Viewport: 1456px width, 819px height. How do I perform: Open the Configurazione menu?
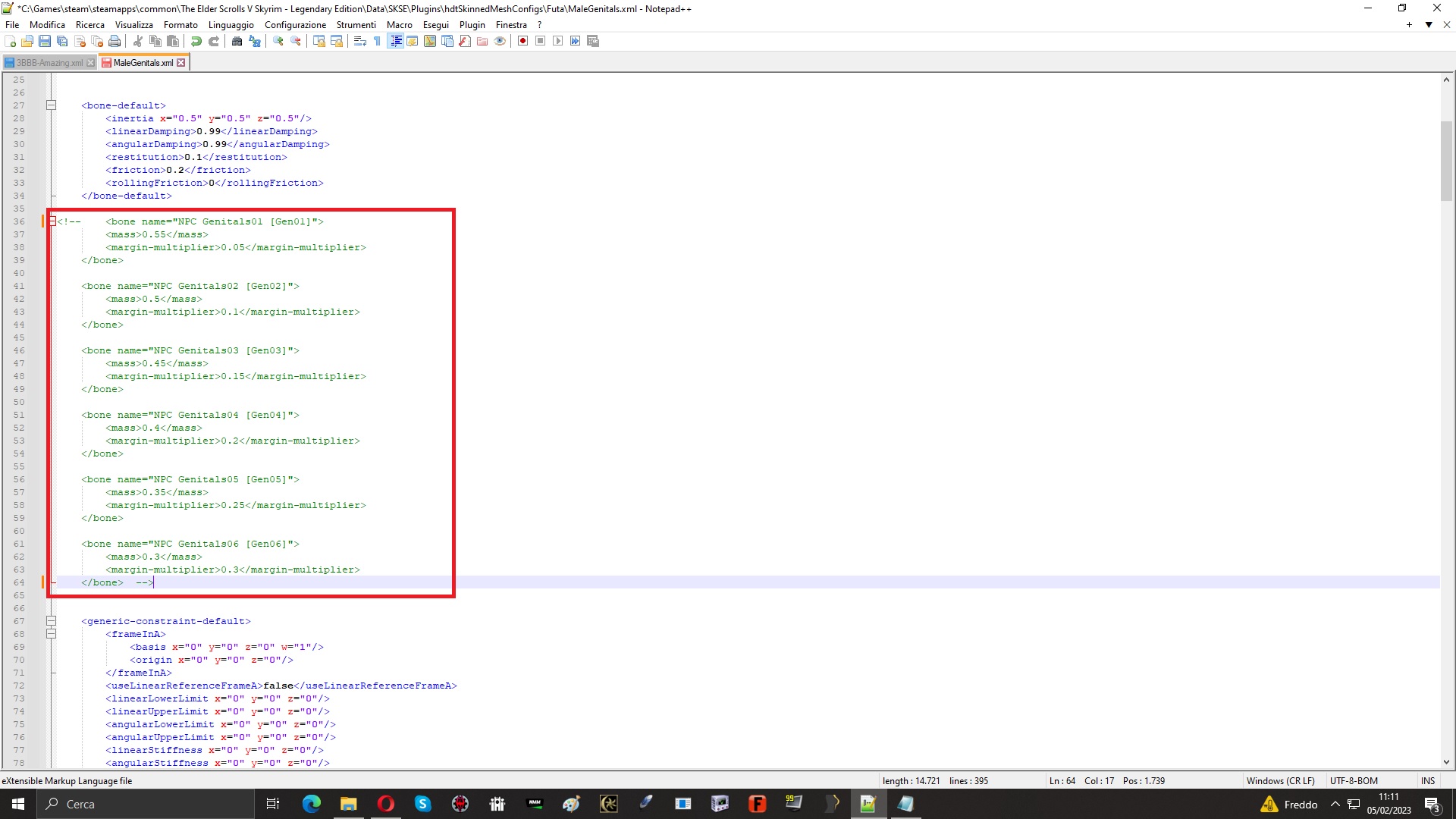coord(295,25)
